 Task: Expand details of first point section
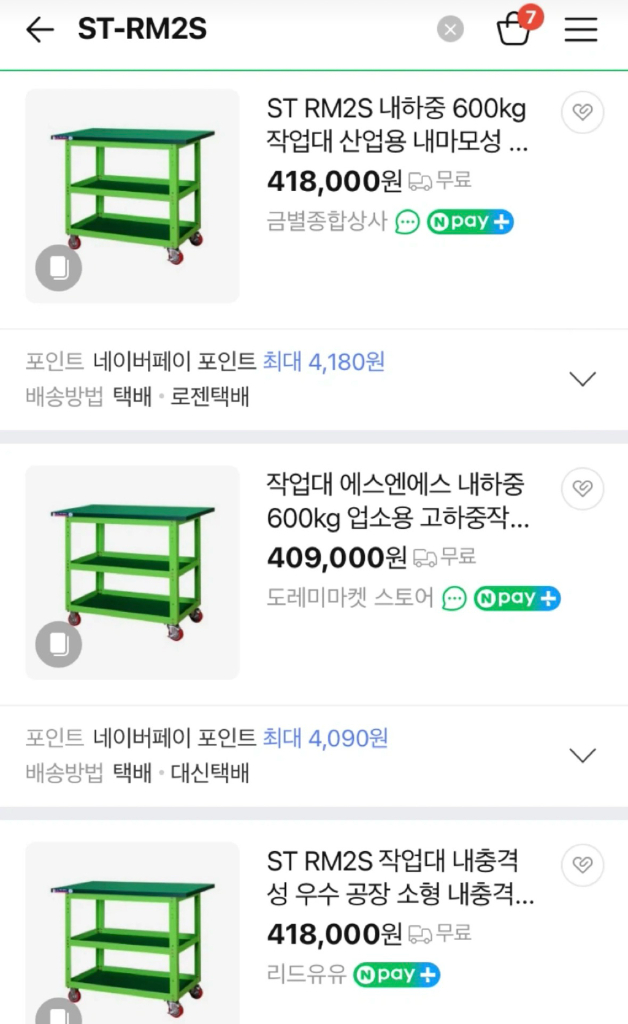[582, 379]
